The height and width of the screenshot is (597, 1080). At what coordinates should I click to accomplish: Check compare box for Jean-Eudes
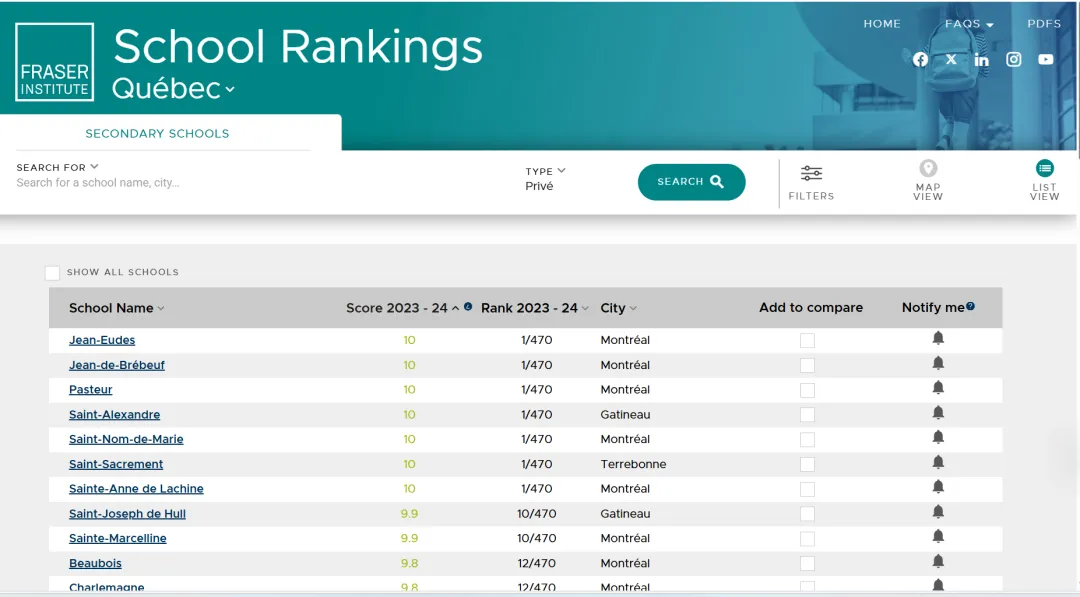(x=807, y=341)
